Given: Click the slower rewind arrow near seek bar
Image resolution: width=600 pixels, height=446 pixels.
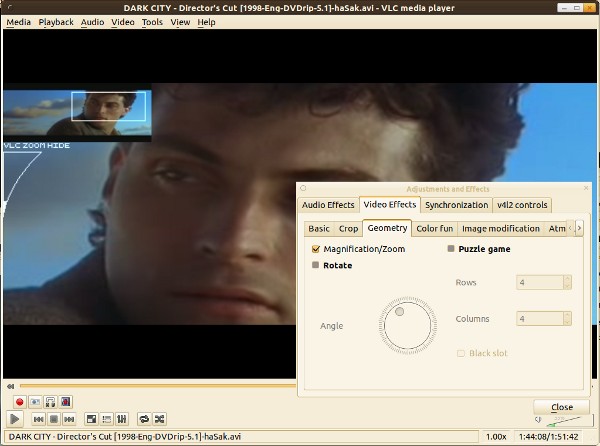Looking at the screenshot, I should (10, 386).
